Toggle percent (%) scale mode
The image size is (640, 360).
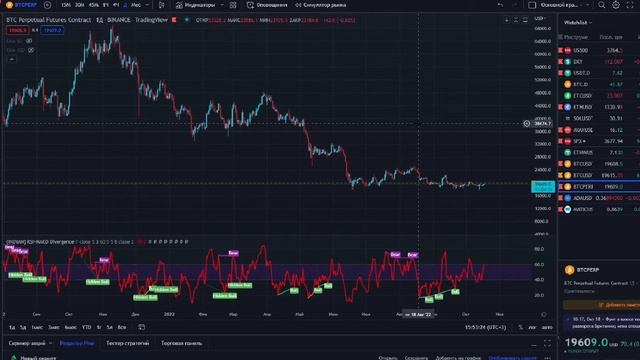[520, 327]
